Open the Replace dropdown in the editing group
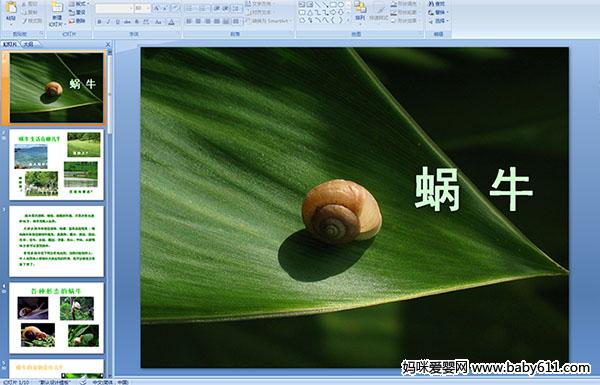The width and height of the screenshot is (600, 385). (438, 13)
